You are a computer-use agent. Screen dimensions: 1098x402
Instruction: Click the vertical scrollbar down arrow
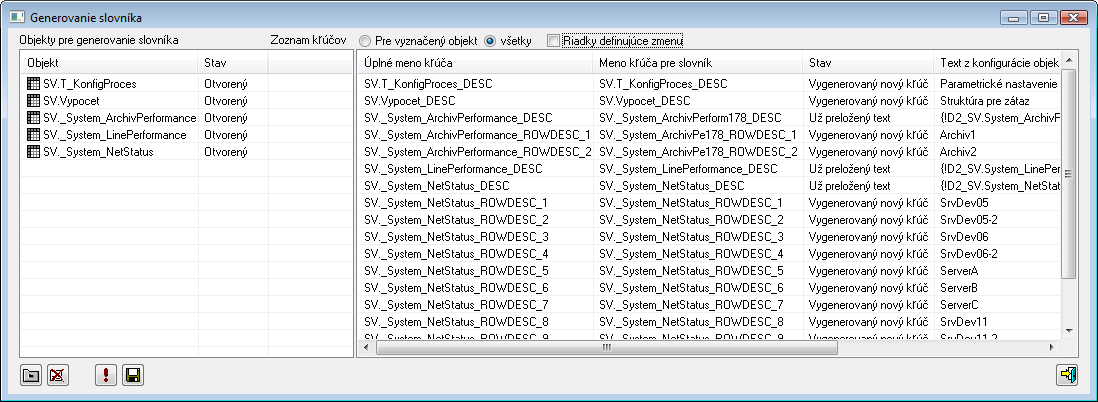pos(1069,329)
